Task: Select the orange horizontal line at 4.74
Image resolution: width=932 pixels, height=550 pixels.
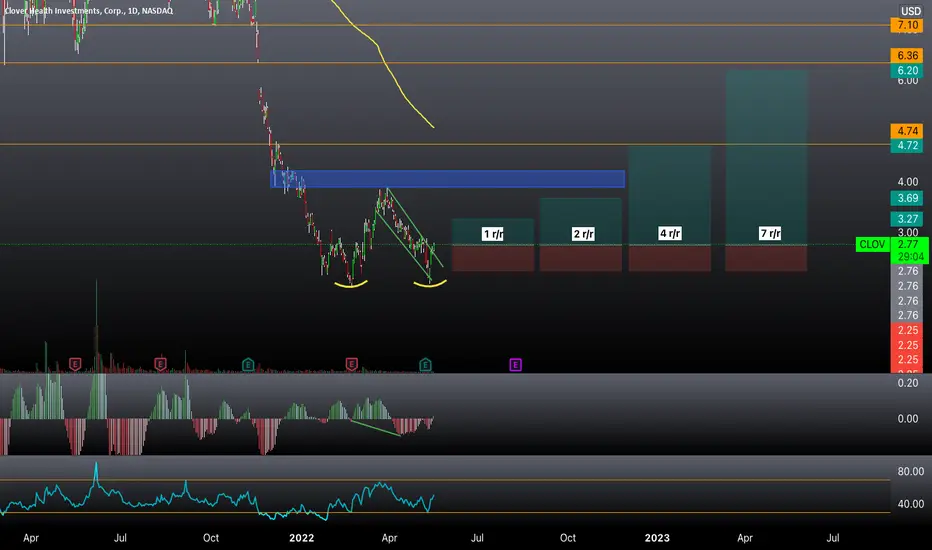Action: [x=445, y=144]
